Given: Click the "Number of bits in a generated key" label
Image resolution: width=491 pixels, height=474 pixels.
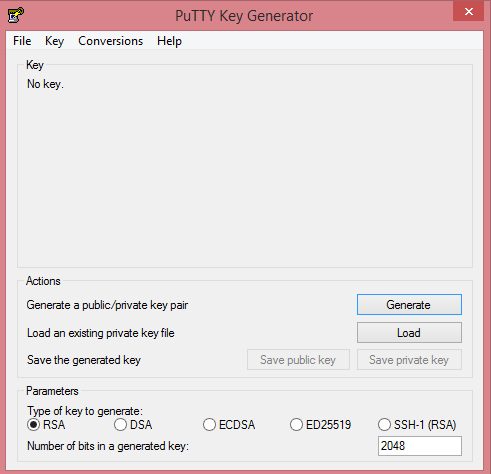Looking at the screenshot, I should (108, 446).
